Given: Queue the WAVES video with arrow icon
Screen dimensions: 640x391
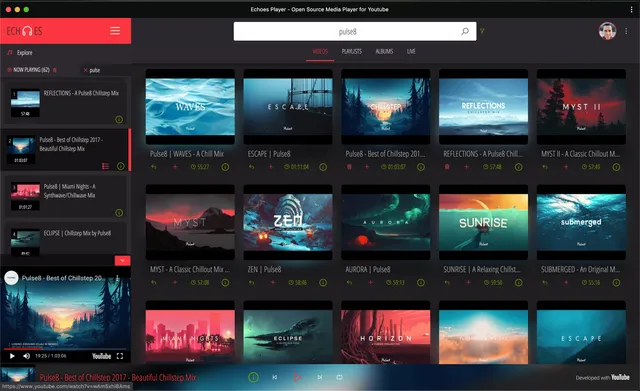Looking at the screenshot, I should point(153,167).
